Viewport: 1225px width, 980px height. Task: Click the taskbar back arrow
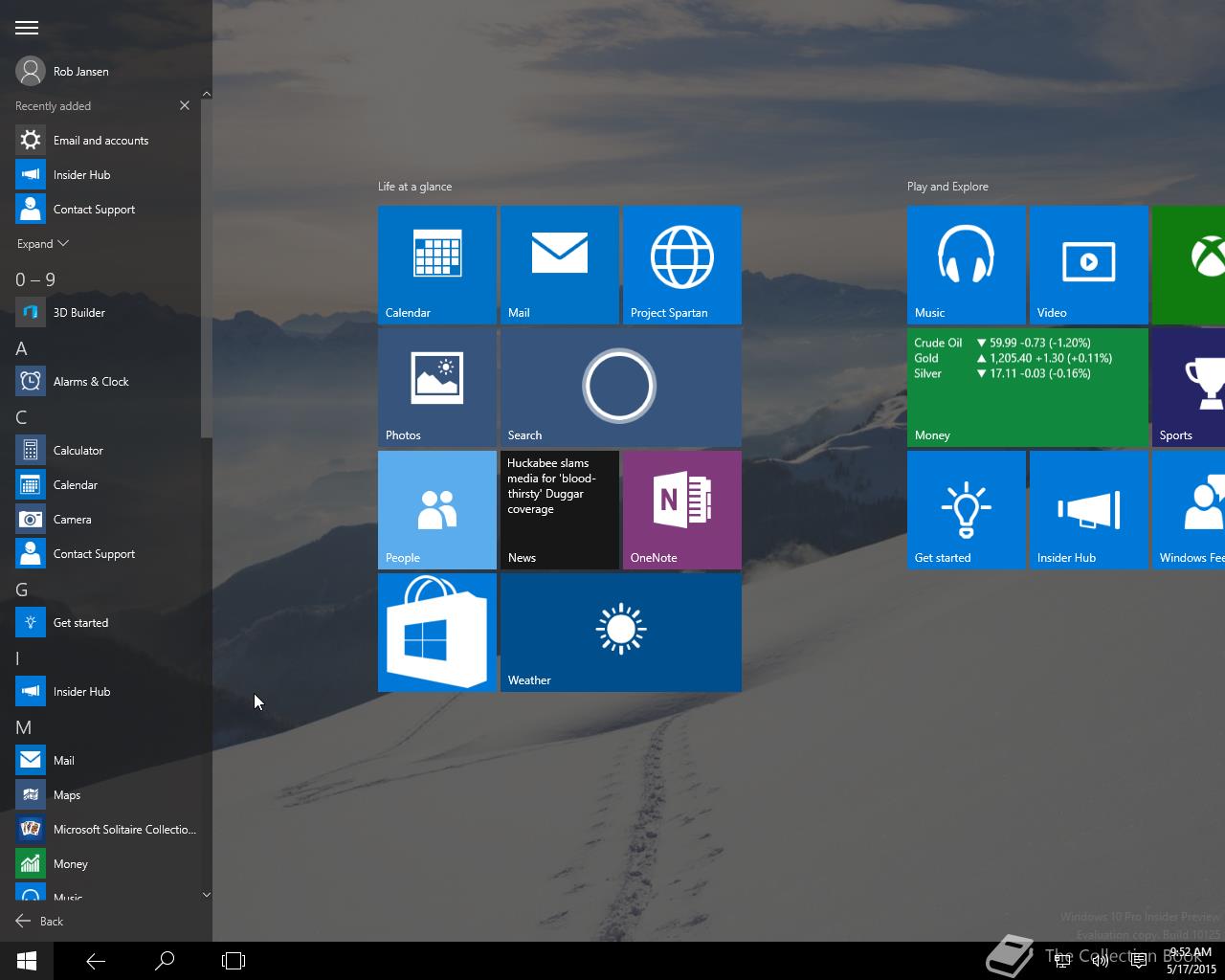pos(96,961)
